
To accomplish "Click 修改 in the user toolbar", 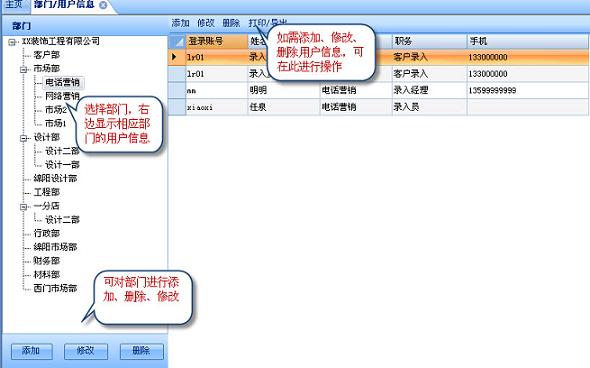I will pyautogui.click(x=205, y=23).
